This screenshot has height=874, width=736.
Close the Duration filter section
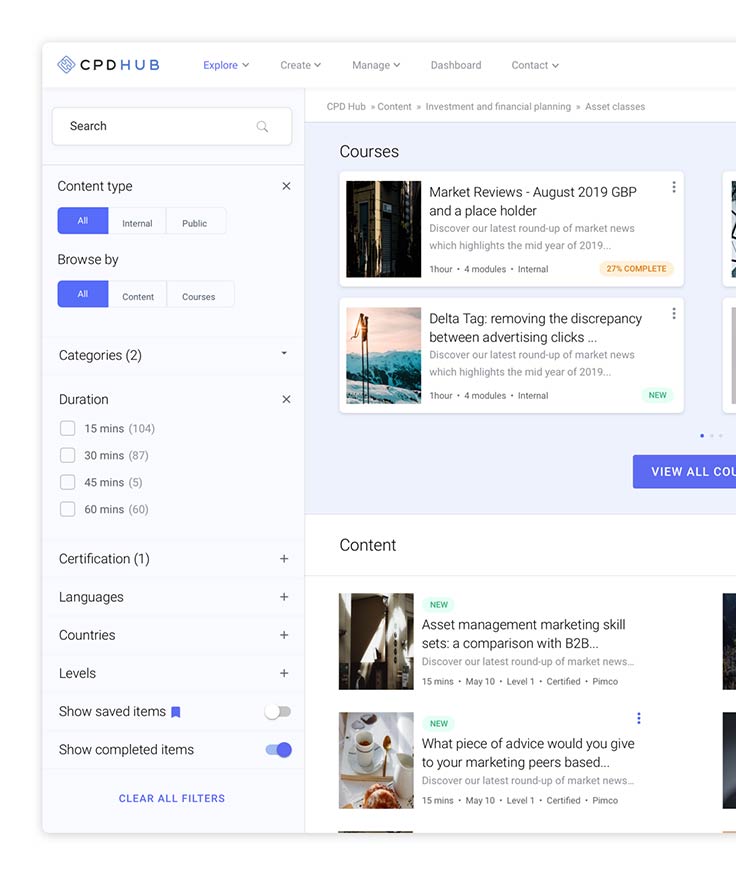[286, 400]
